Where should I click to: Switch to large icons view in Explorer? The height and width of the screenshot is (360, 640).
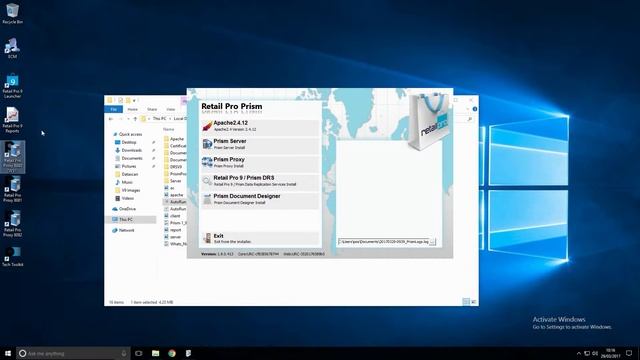pyautogui.click(x=473, y=302)
